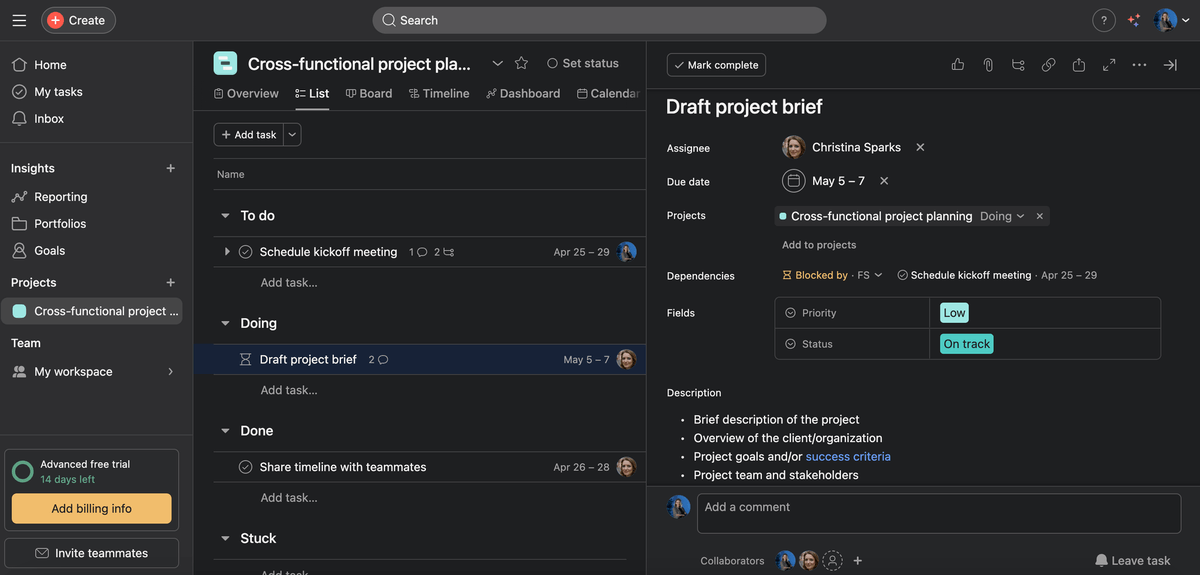Copy task link with chain icon
1200x575 pixels.
coord(1048,65)
